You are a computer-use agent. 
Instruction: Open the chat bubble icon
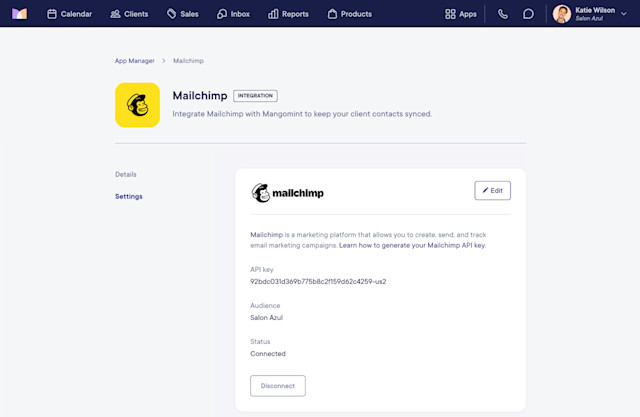coord(528,14)
